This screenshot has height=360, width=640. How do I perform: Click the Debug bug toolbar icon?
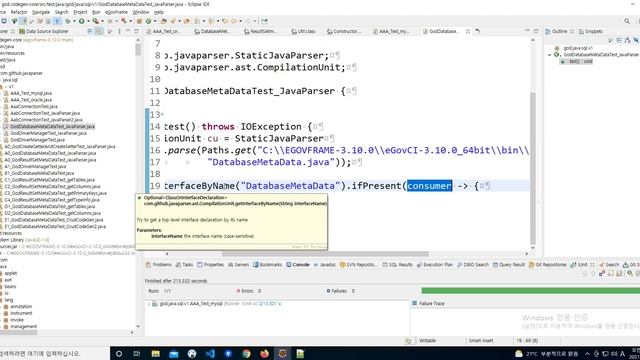point(68,21)
